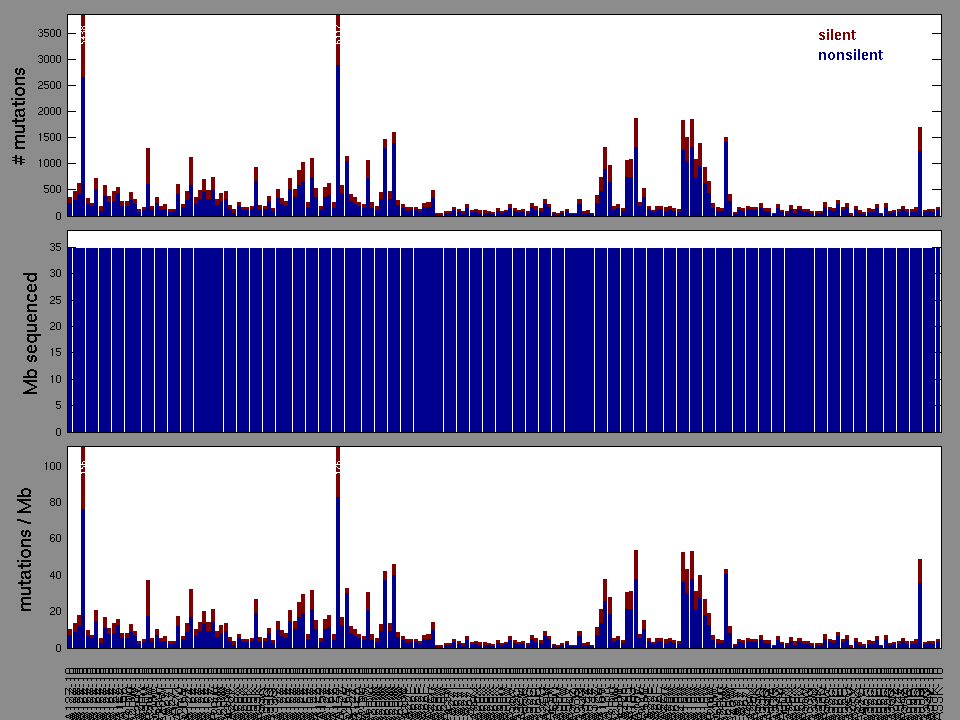Click the 100 tick on the mutations/Mb axis

(x=50, y=466)
